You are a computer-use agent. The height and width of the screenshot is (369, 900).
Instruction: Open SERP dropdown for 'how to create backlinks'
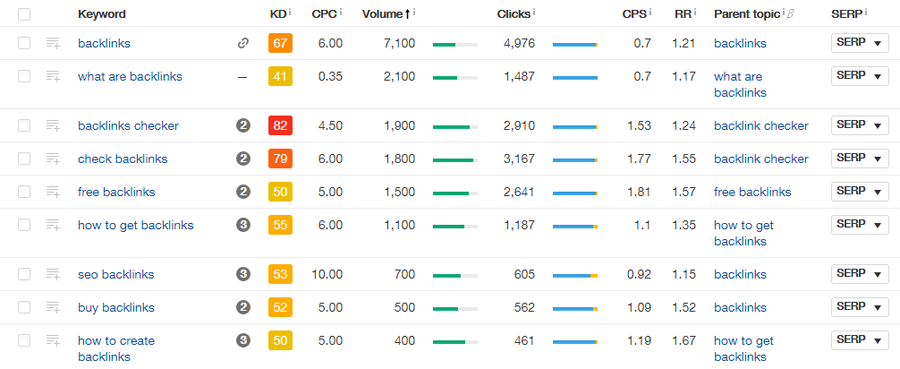point(860,340)
